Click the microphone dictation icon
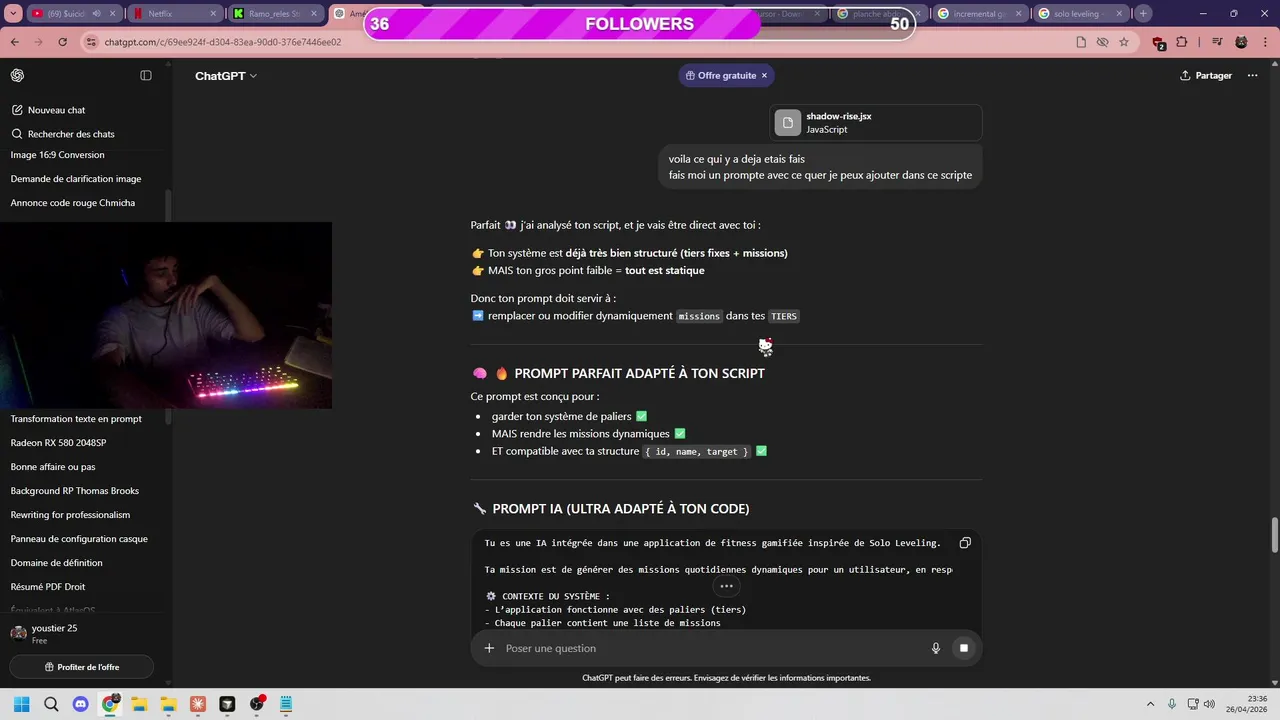The height and width of the screenshot is (720, 1280). pyautogui.click(x=936, y=648)
